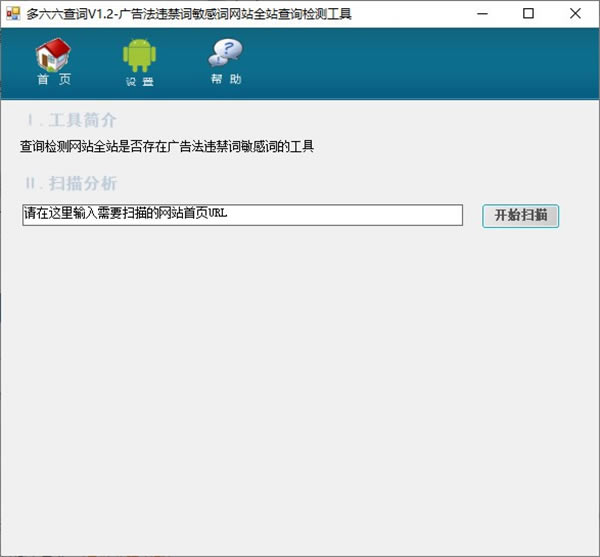
Task: Close the 多六六查词 window
Action: click(x=575, y=14)
